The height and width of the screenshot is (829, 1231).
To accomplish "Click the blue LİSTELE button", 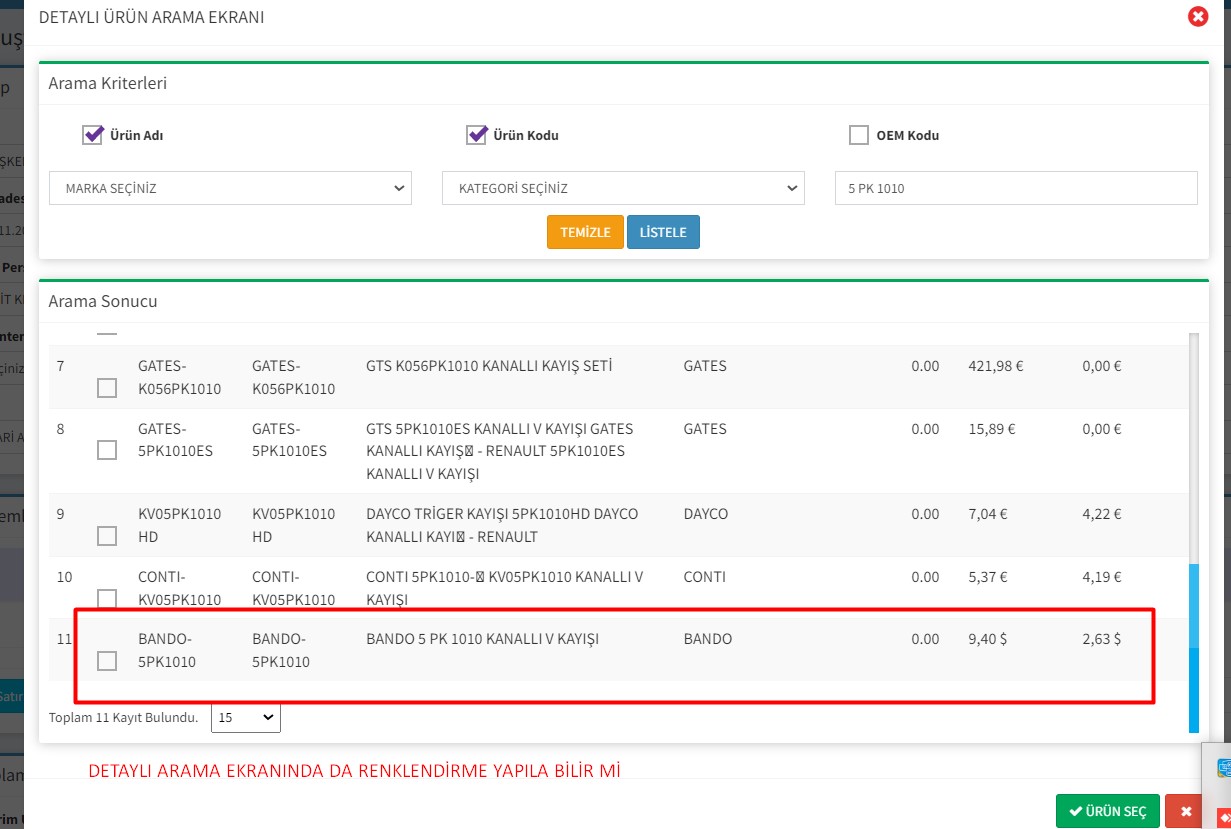I will pyautogui.click(x=663, y=232).
